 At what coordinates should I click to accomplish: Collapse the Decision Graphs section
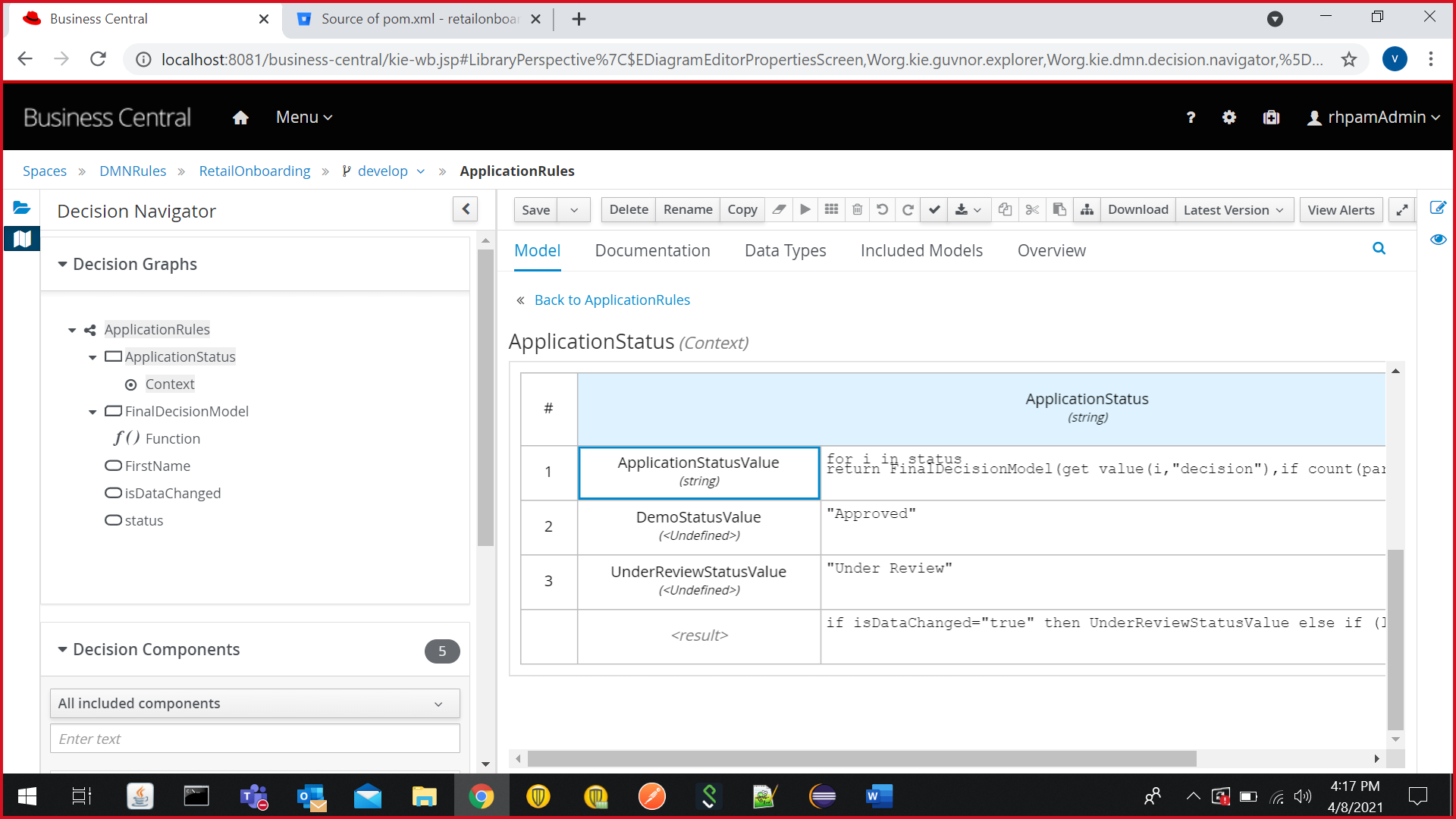63,265
